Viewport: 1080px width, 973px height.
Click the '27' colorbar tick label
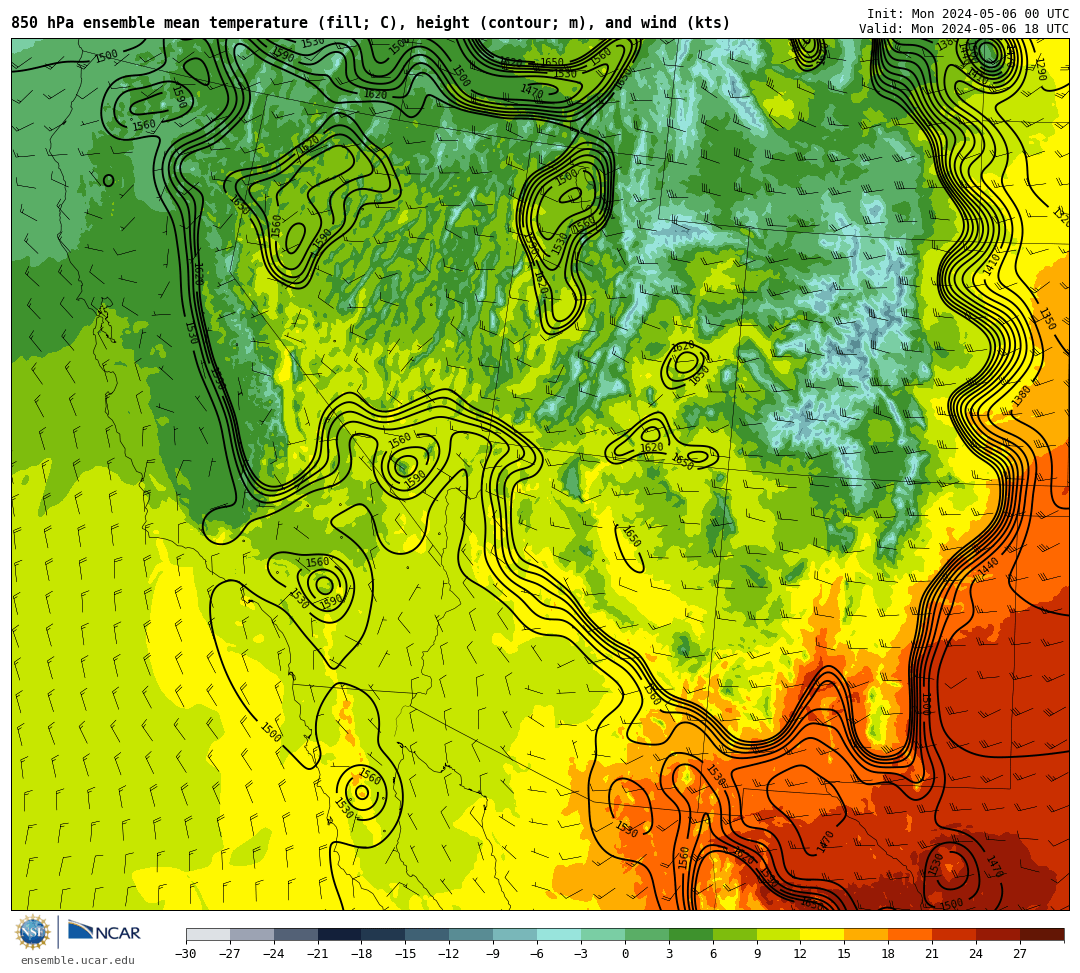pyautogui.click(x=1020, y=954)
